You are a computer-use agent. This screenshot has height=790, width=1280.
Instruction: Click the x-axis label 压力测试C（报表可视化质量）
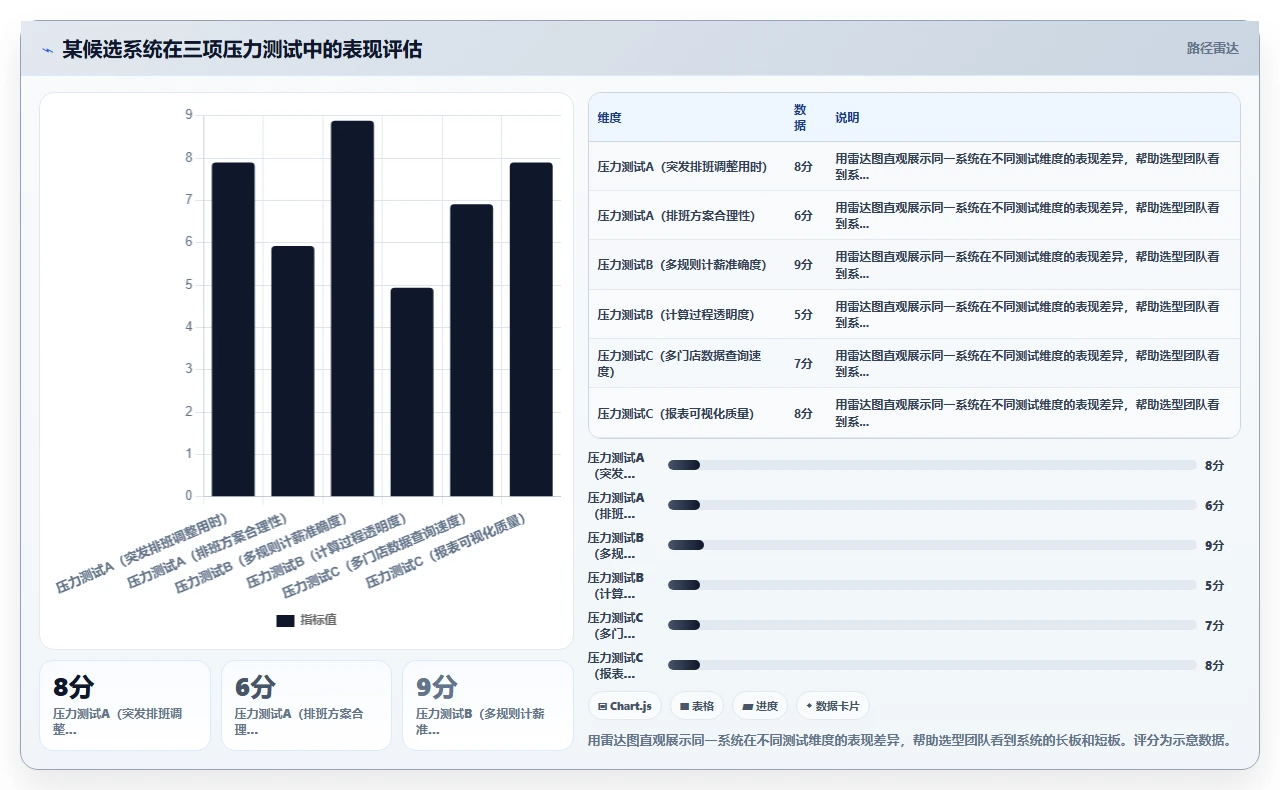(x=446, y=552)
